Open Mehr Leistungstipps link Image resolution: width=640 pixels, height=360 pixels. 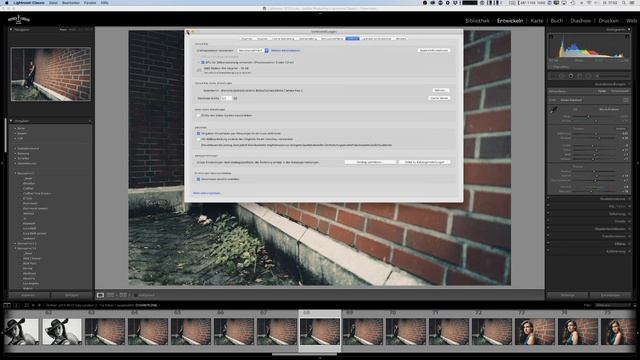[207, 193]
